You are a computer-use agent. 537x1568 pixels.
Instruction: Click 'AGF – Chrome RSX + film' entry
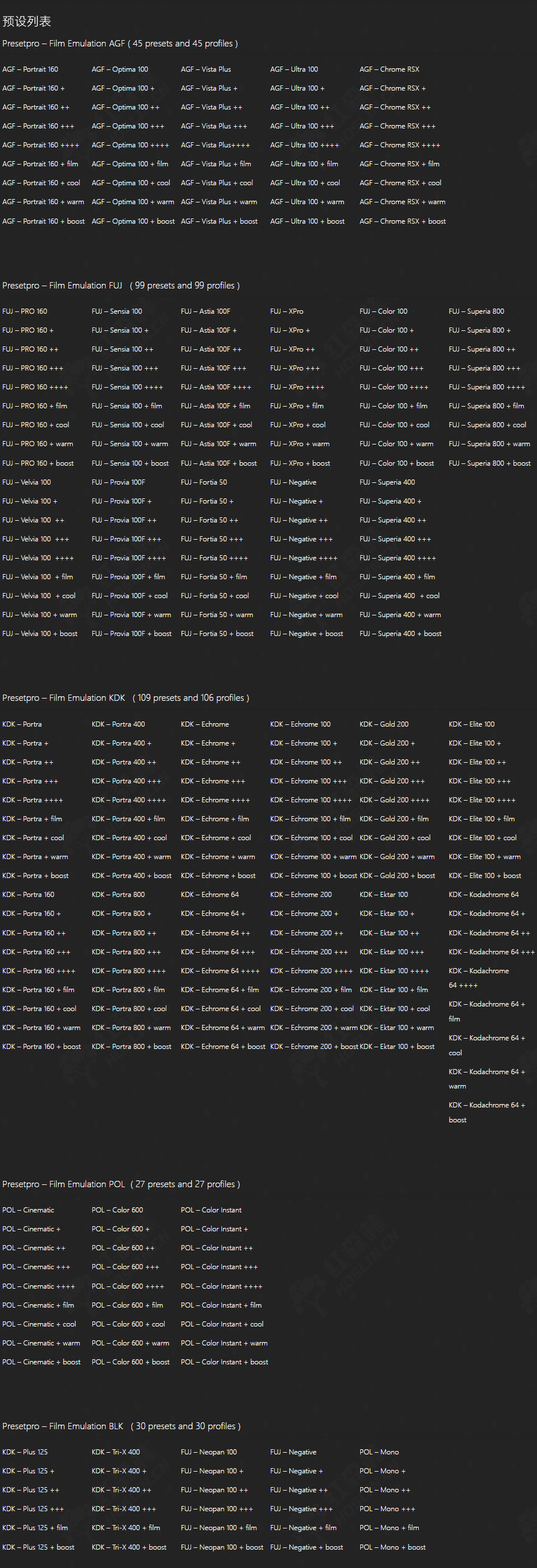tap(399, 163)
